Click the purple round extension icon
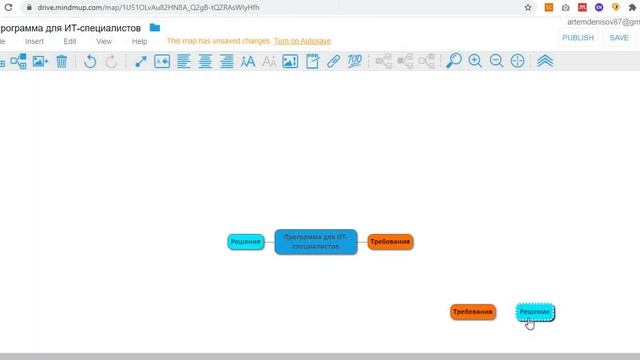 click(x=599, y=7)
